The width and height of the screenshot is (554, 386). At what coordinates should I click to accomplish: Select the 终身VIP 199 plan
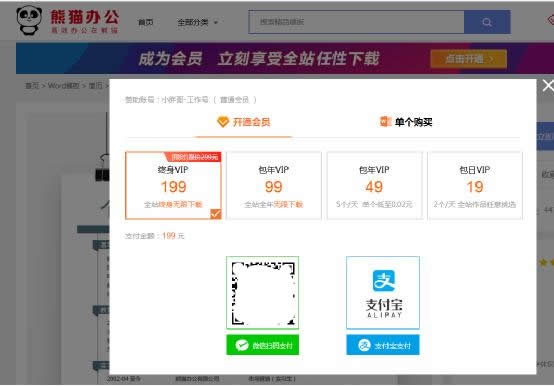coord(173,186)
